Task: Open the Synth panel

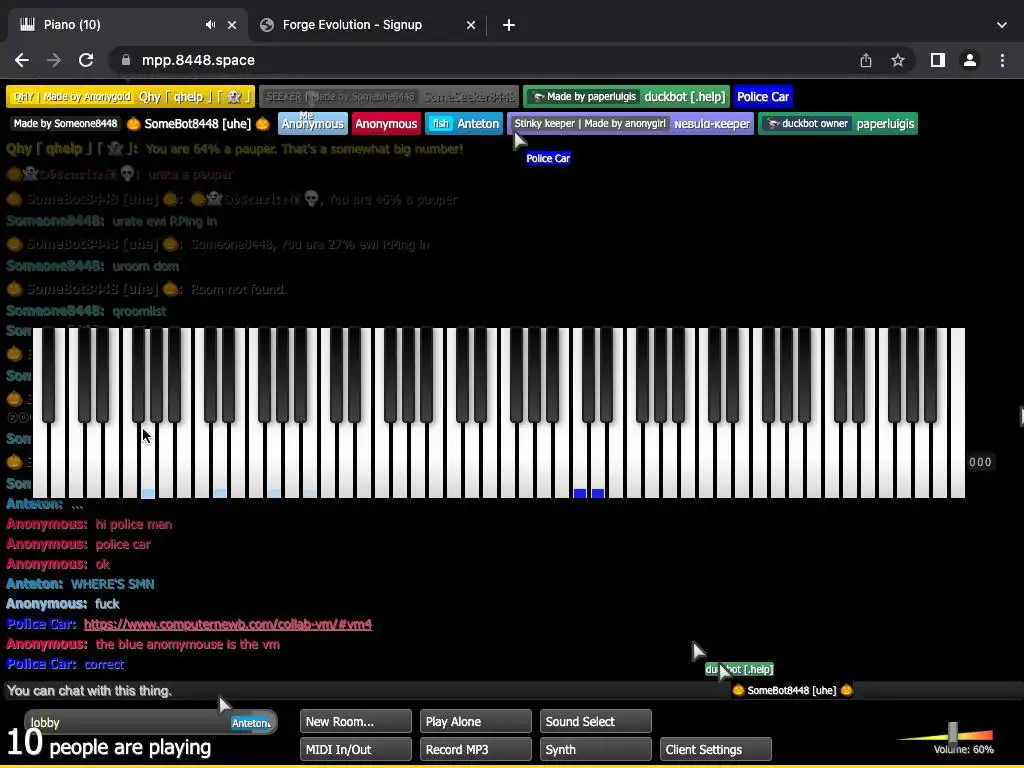Action: pos(596,749)
